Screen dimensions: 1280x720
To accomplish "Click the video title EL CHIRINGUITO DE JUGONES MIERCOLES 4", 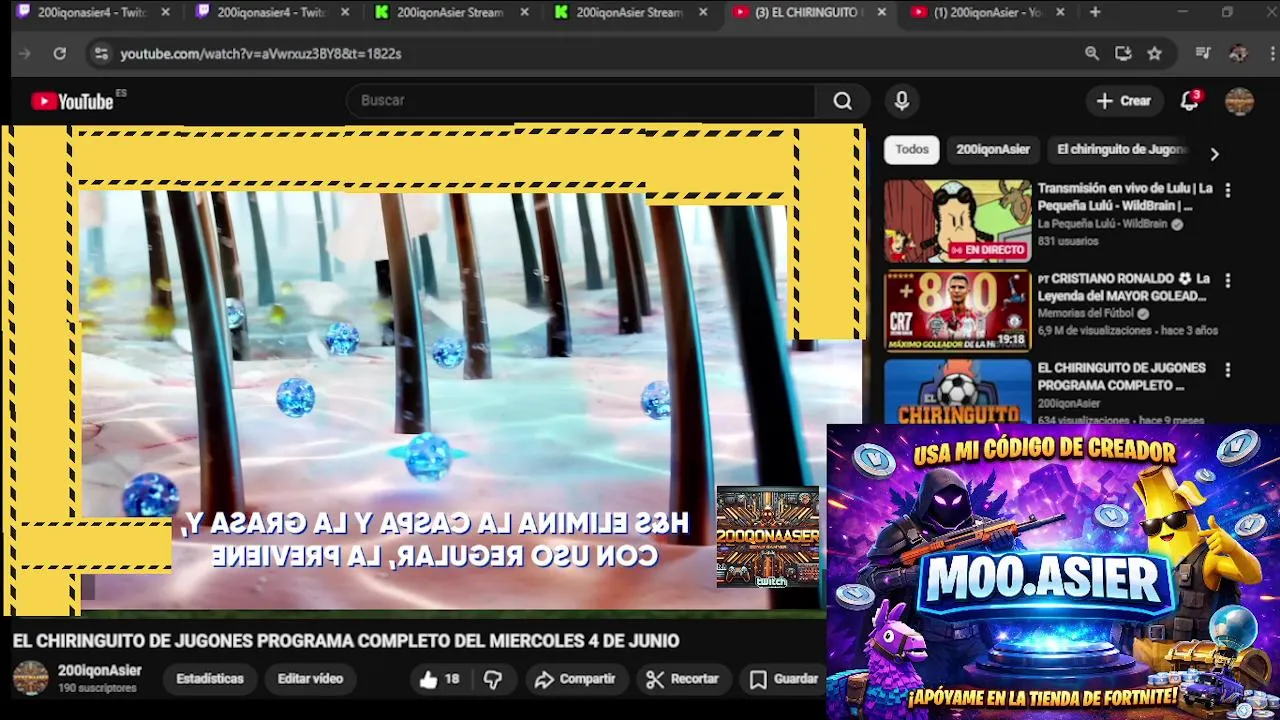I will click(346, 641).
